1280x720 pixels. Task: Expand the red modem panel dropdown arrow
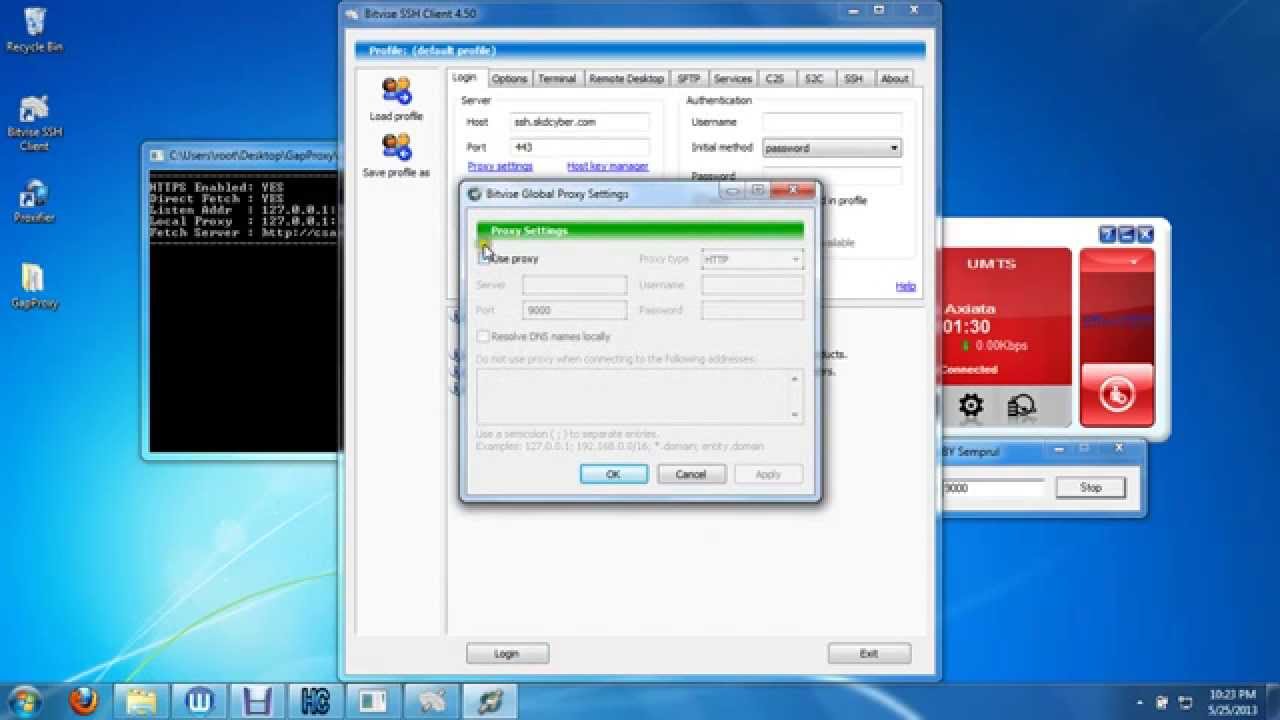pyautogui.click(x=1134, y=261)
